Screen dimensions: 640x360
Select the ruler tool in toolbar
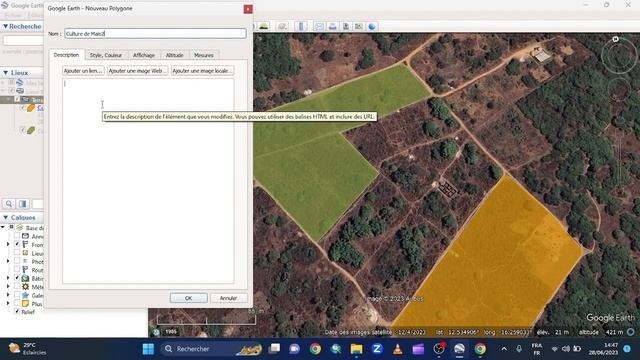click(x=301, y=27)
